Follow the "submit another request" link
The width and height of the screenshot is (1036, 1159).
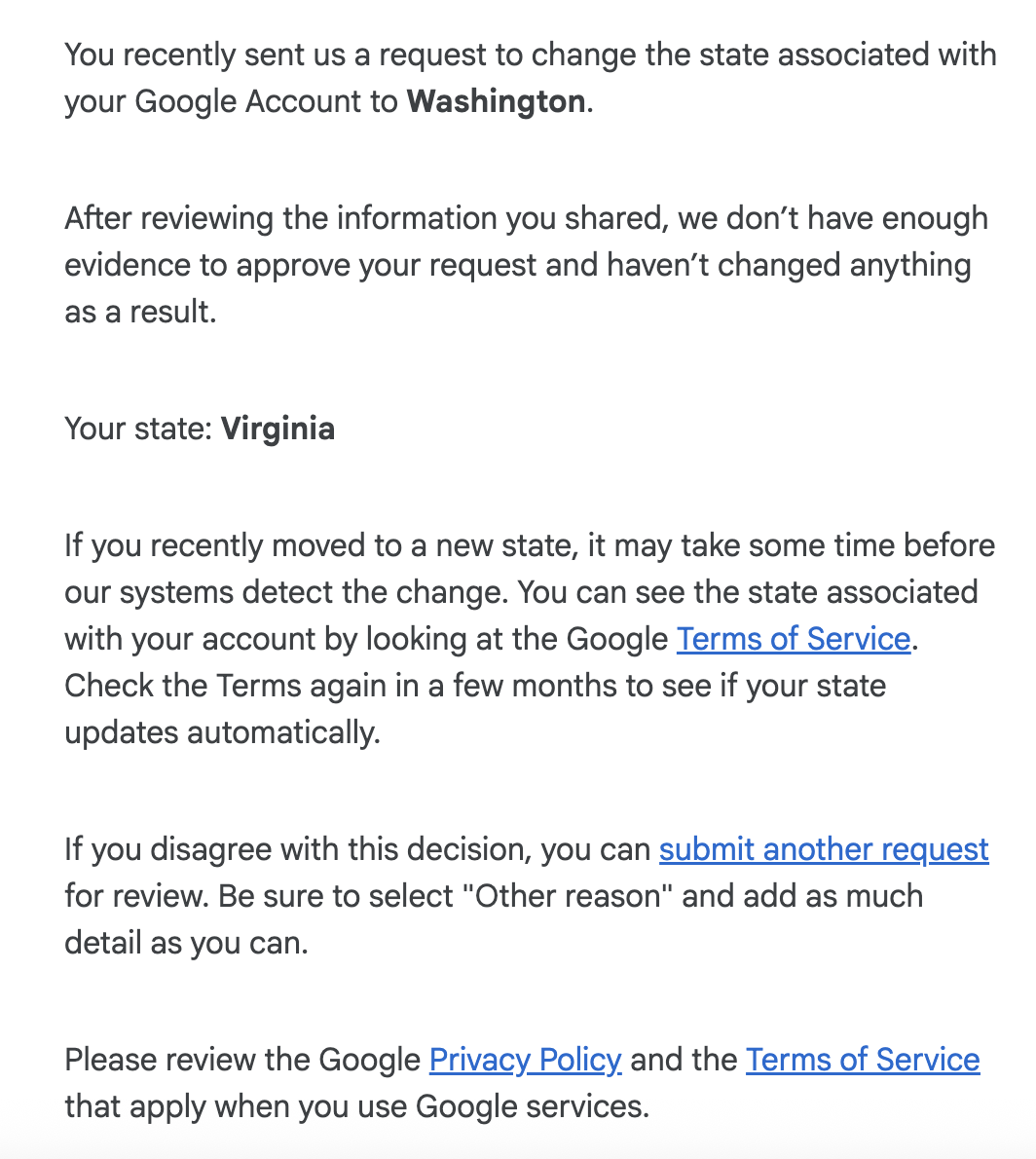tap(823, 849)
